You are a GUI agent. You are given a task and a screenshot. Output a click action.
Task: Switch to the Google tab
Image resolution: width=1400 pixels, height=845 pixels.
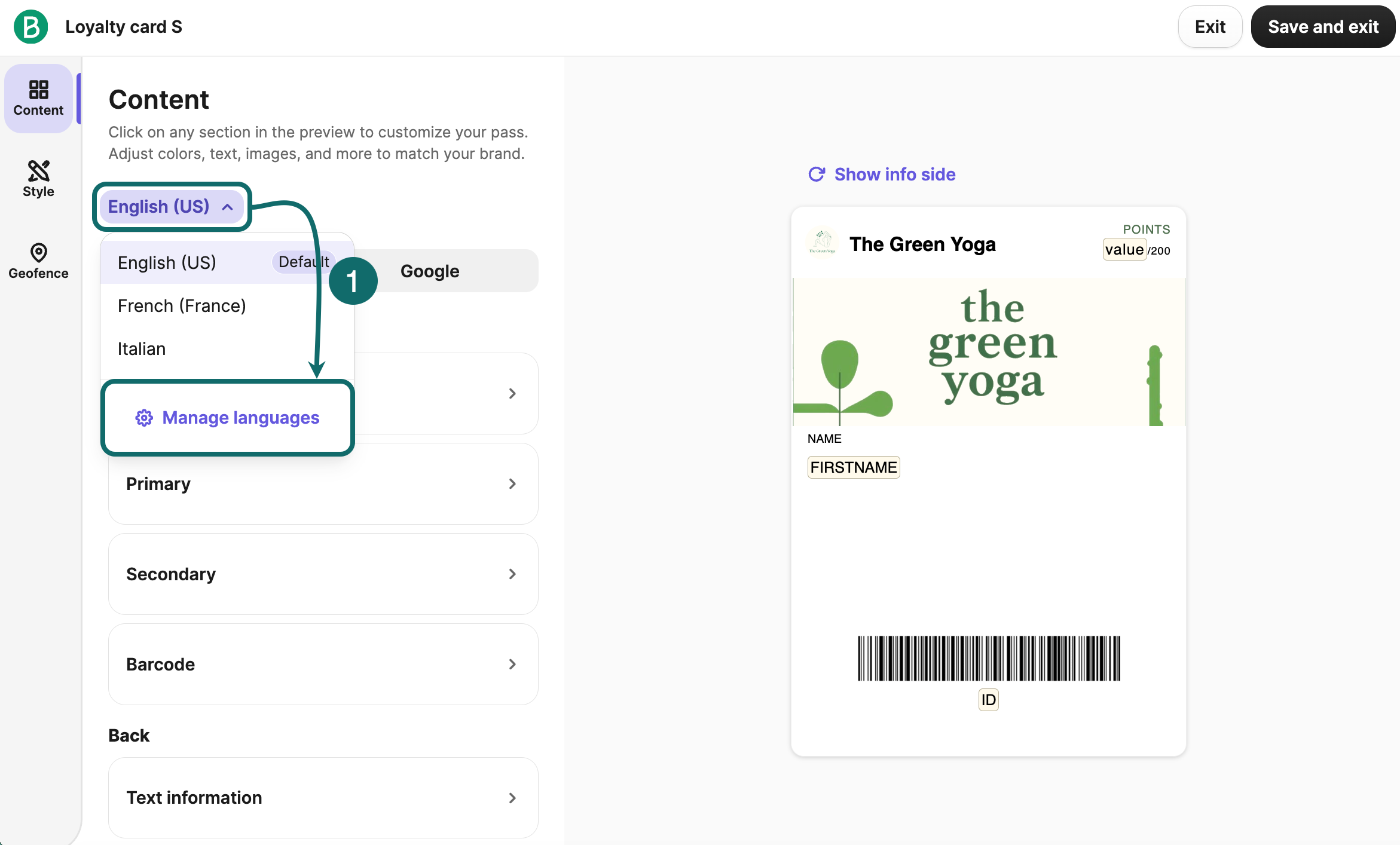pyautogui.click(x=430, y=271)
